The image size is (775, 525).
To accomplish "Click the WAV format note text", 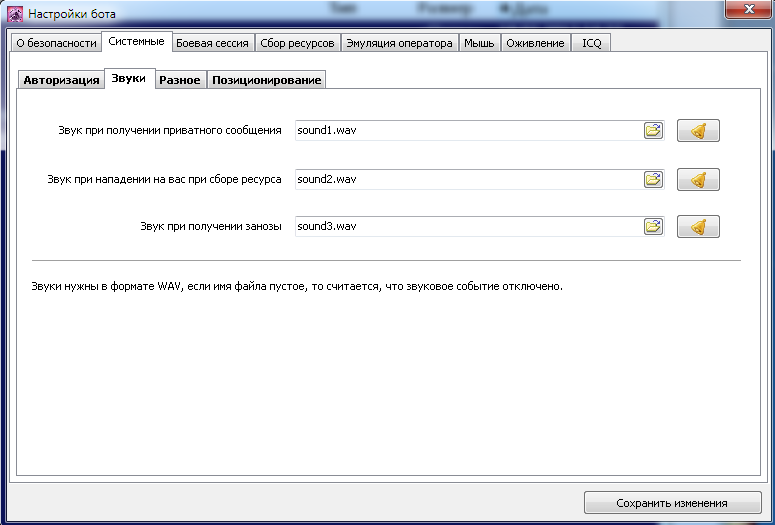I will coord(297,286).
